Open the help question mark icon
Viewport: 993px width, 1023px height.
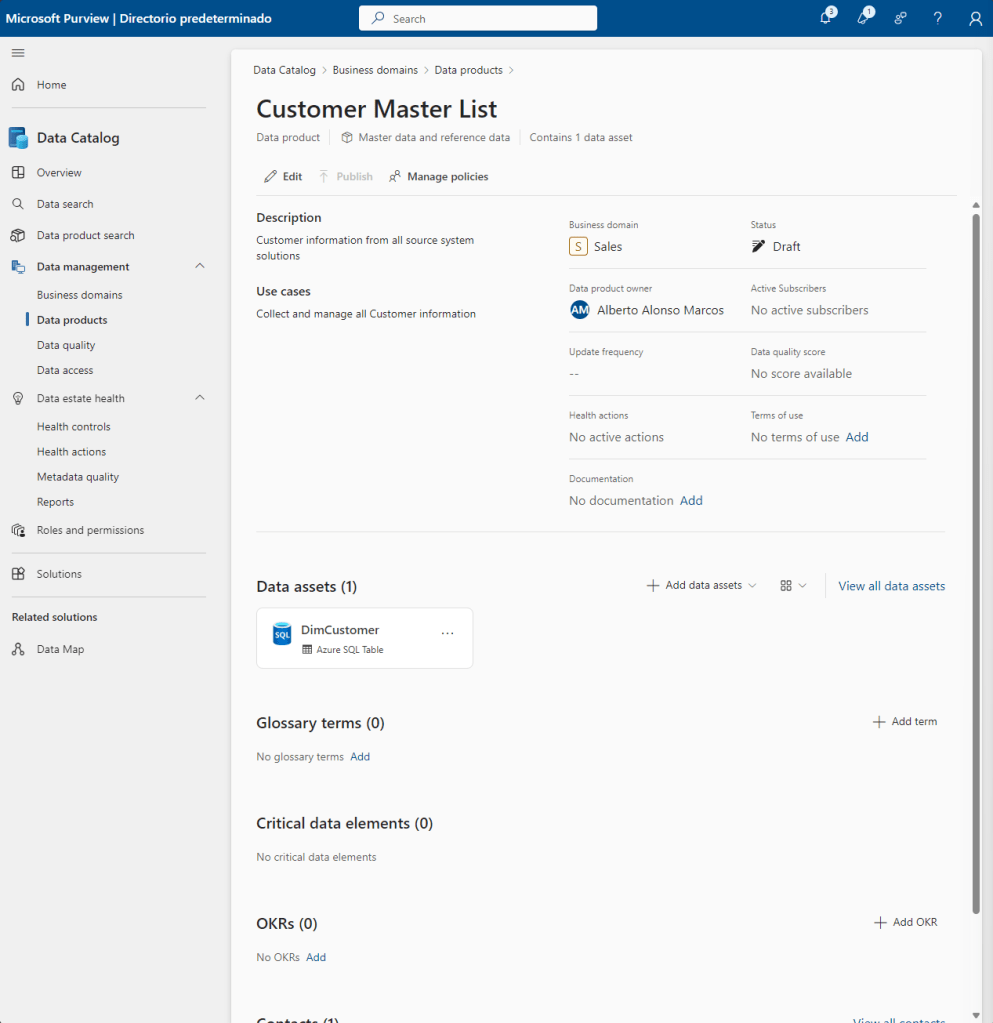pos(937,18)
